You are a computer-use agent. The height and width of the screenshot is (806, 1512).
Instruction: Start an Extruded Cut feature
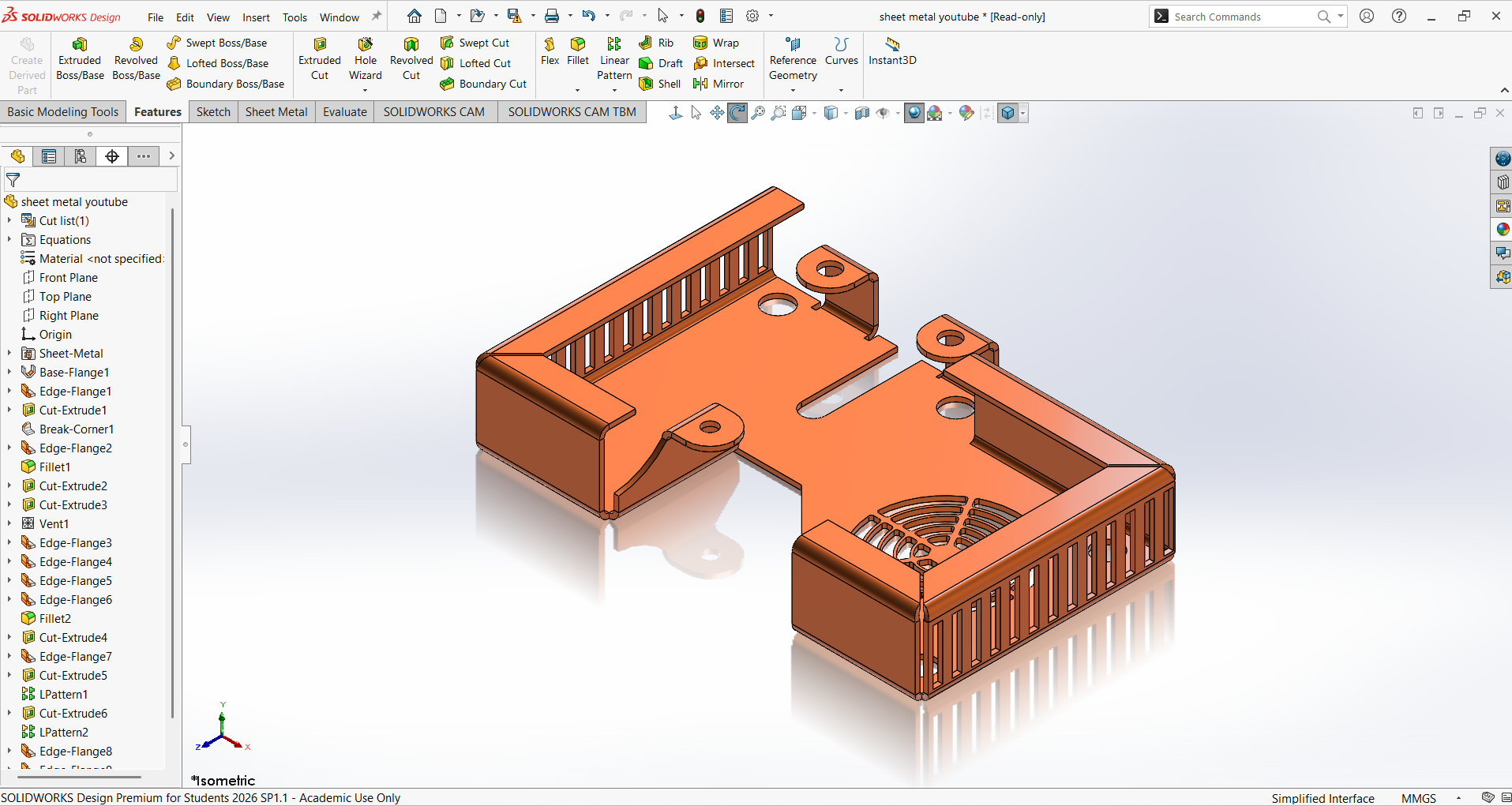(320, 58)
